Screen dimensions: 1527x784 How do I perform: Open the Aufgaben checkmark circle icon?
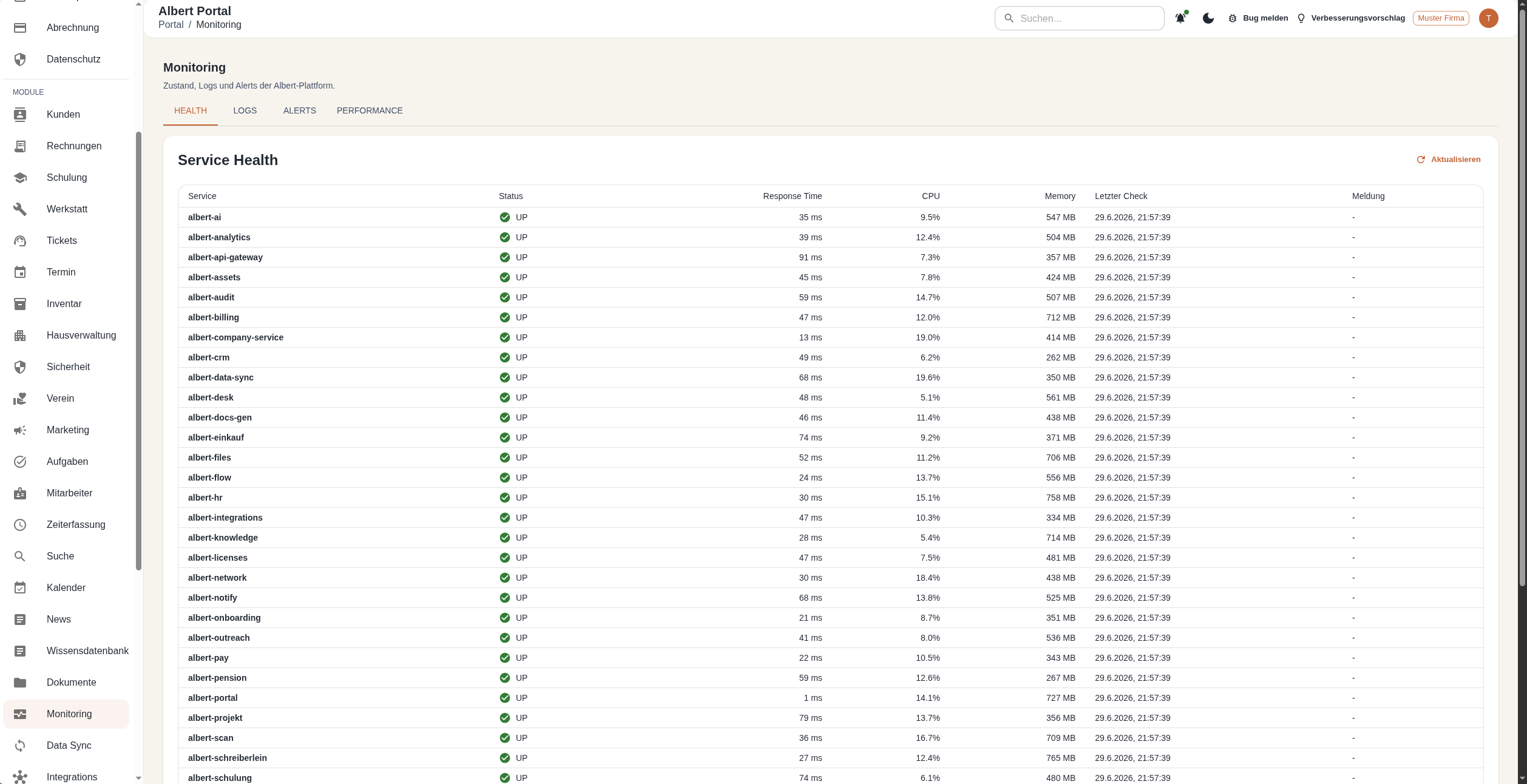pyautogui.click(x=20, y=462)
